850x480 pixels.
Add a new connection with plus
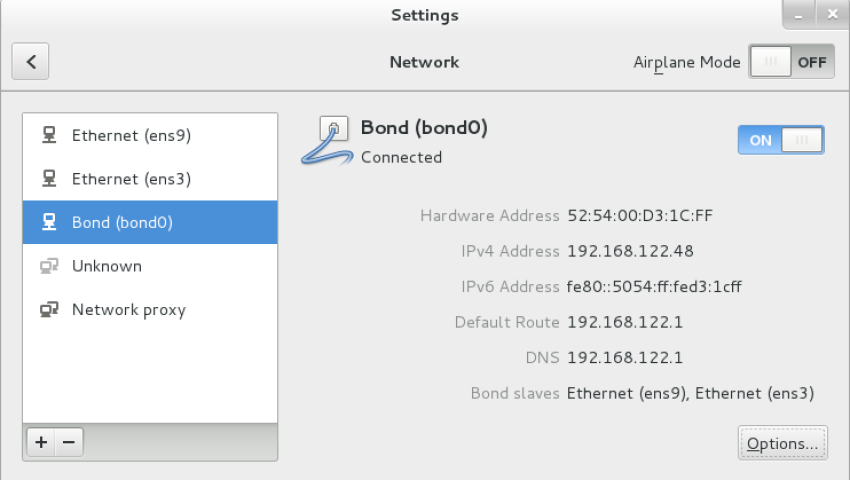pos(40,442)
